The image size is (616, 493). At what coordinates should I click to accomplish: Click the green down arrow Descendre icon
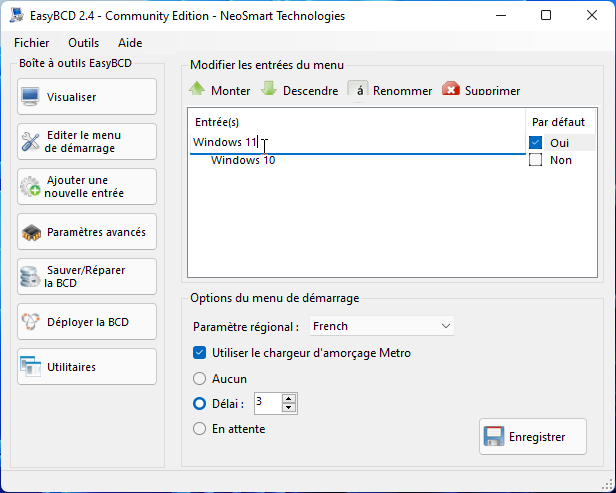(269, 89)
